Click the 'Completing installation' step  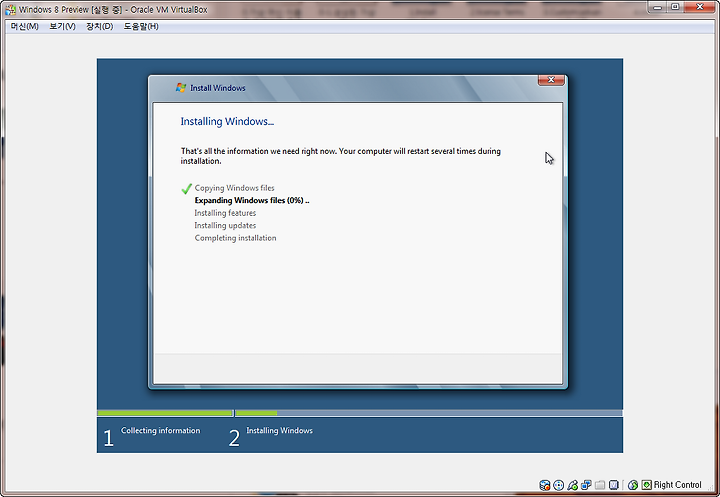235,238
